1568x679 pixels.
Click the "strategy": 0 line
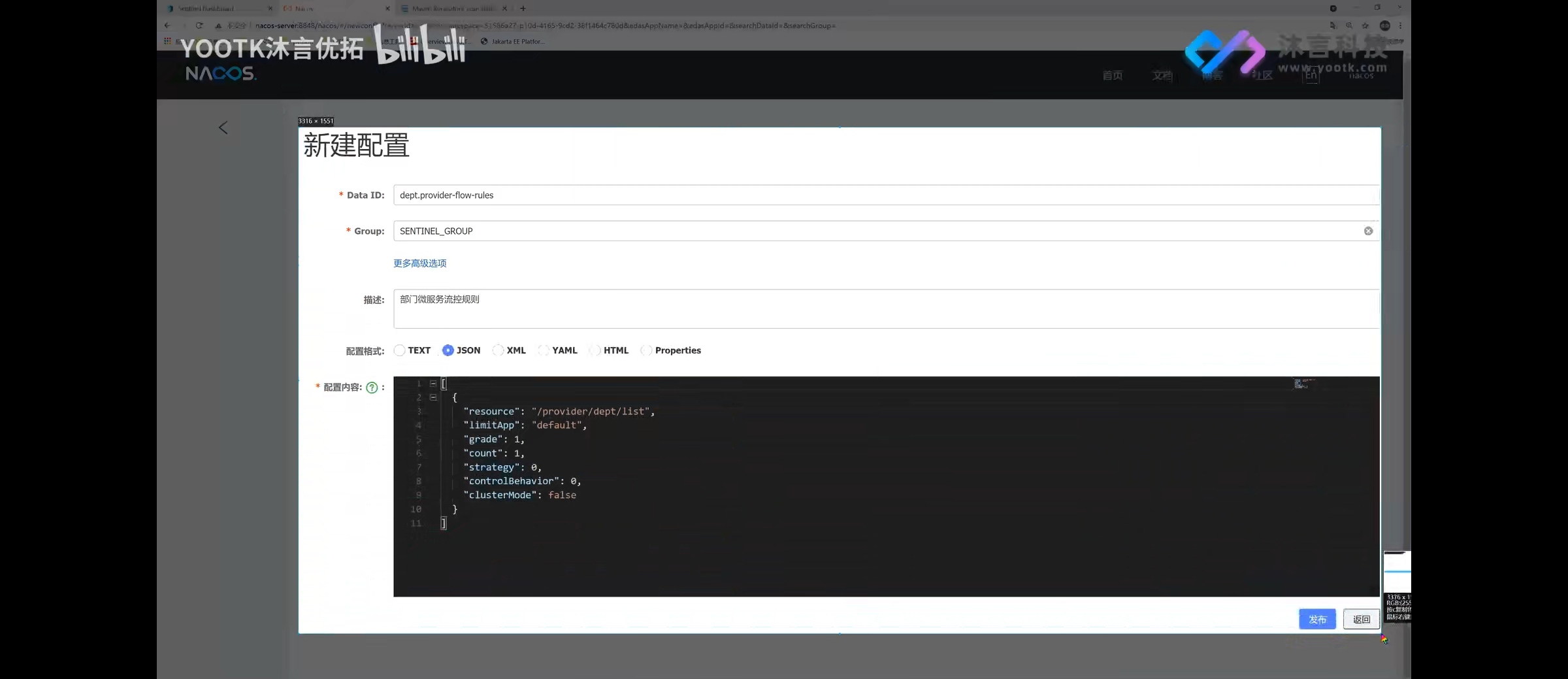pyautogui.click(x=502, y=467)
